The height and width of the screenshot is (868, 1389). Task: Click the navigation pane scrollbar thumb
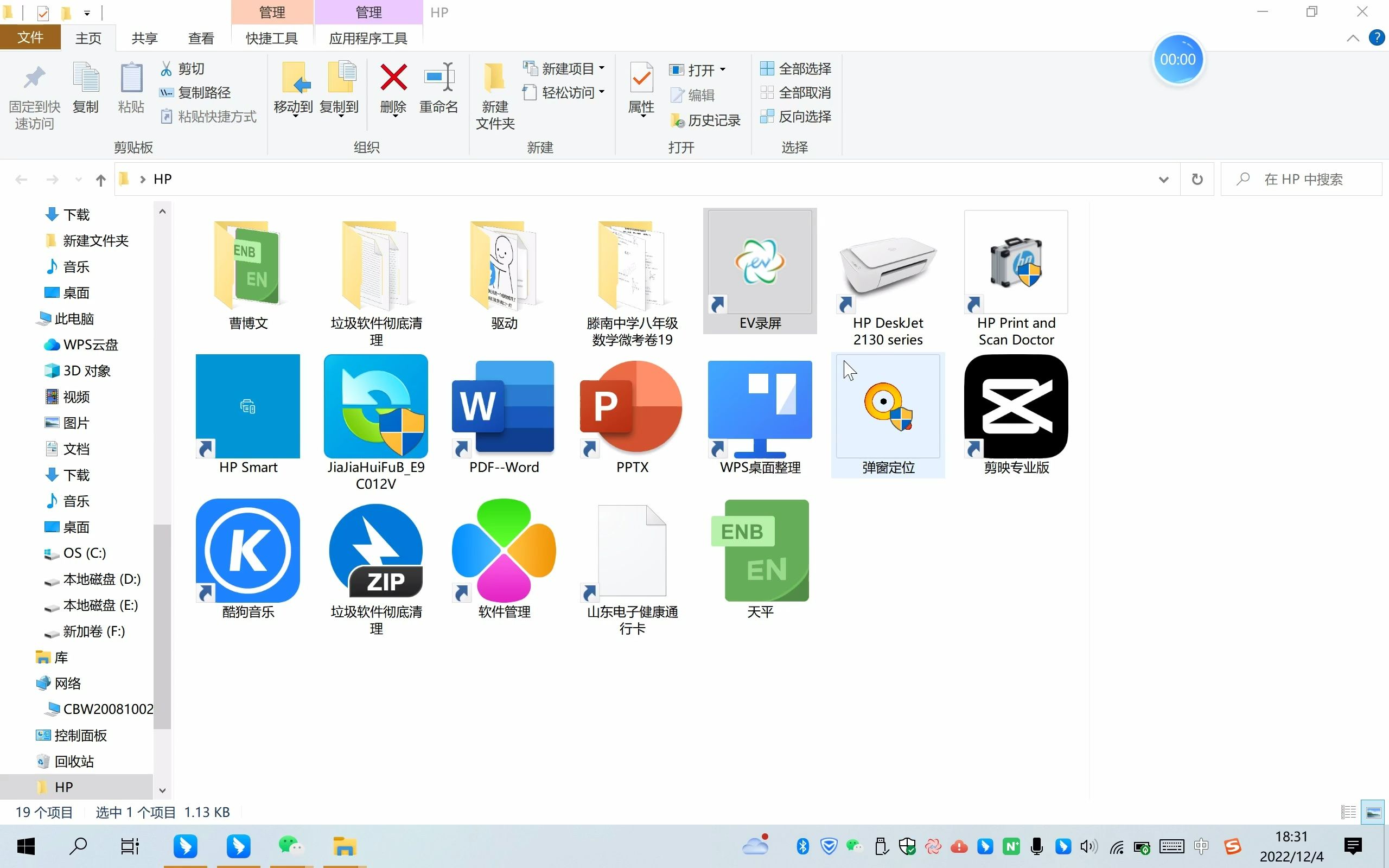pos(162,626)
